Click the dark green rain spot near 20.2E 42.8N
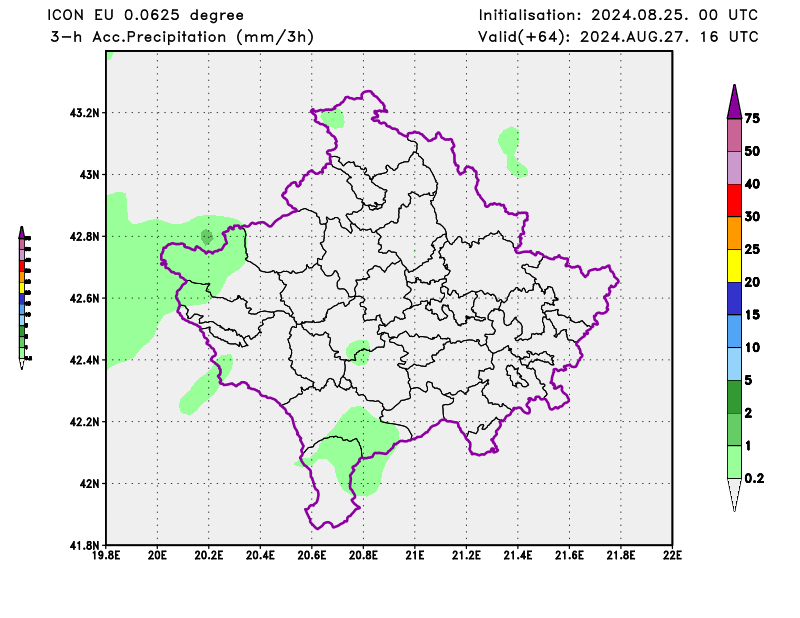 (207, 237)
